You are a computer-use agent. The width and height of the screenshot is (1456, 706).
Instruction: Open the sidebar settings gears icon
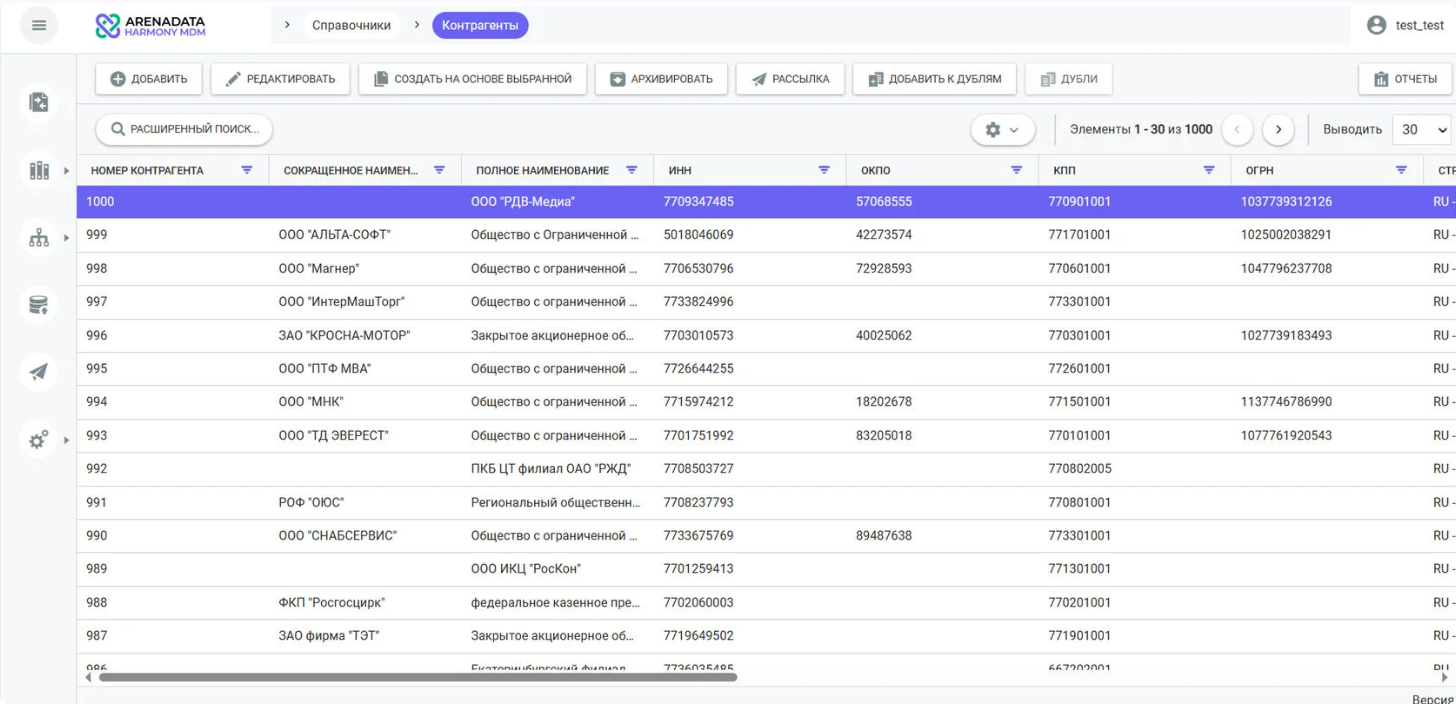click(x=38, y=439)
